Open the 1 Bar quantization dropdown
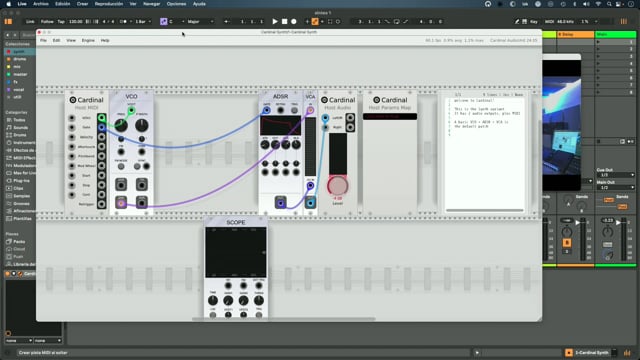The image size is (640, 360). tap(143, 22)
